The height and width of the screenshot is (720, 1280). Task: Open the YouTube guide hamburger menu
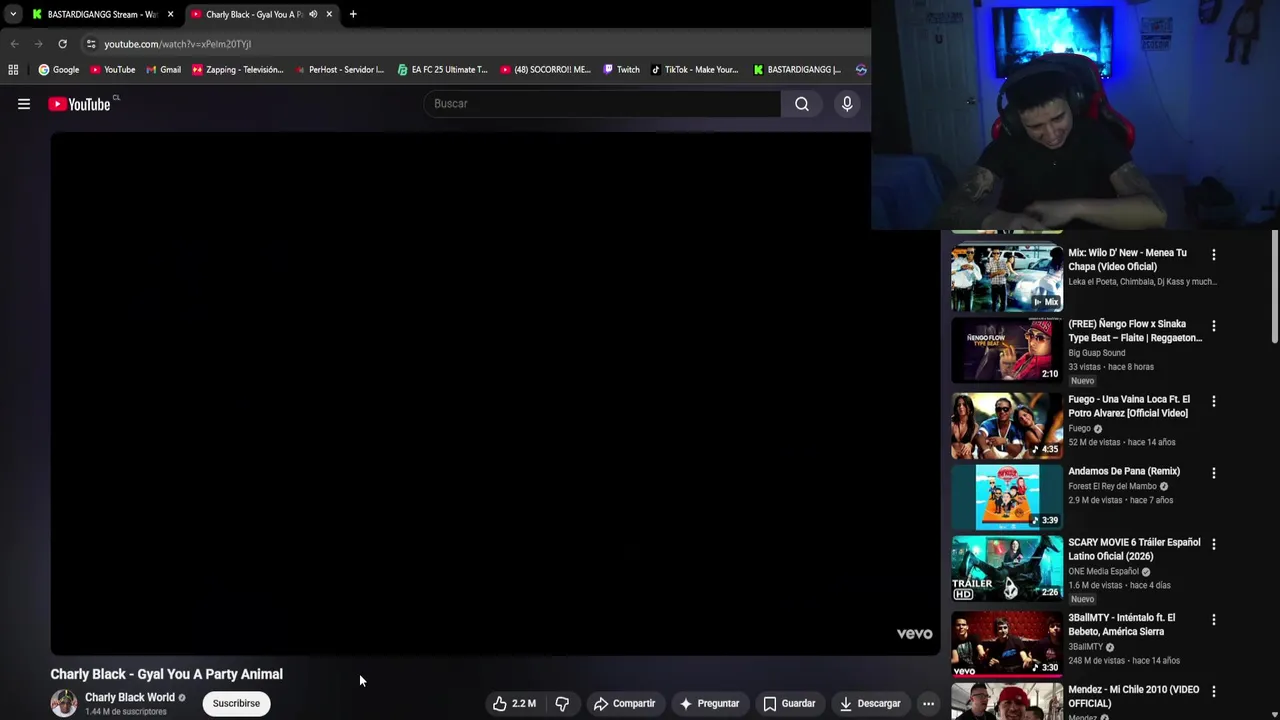pyautogui.click(x=24, y=104)
